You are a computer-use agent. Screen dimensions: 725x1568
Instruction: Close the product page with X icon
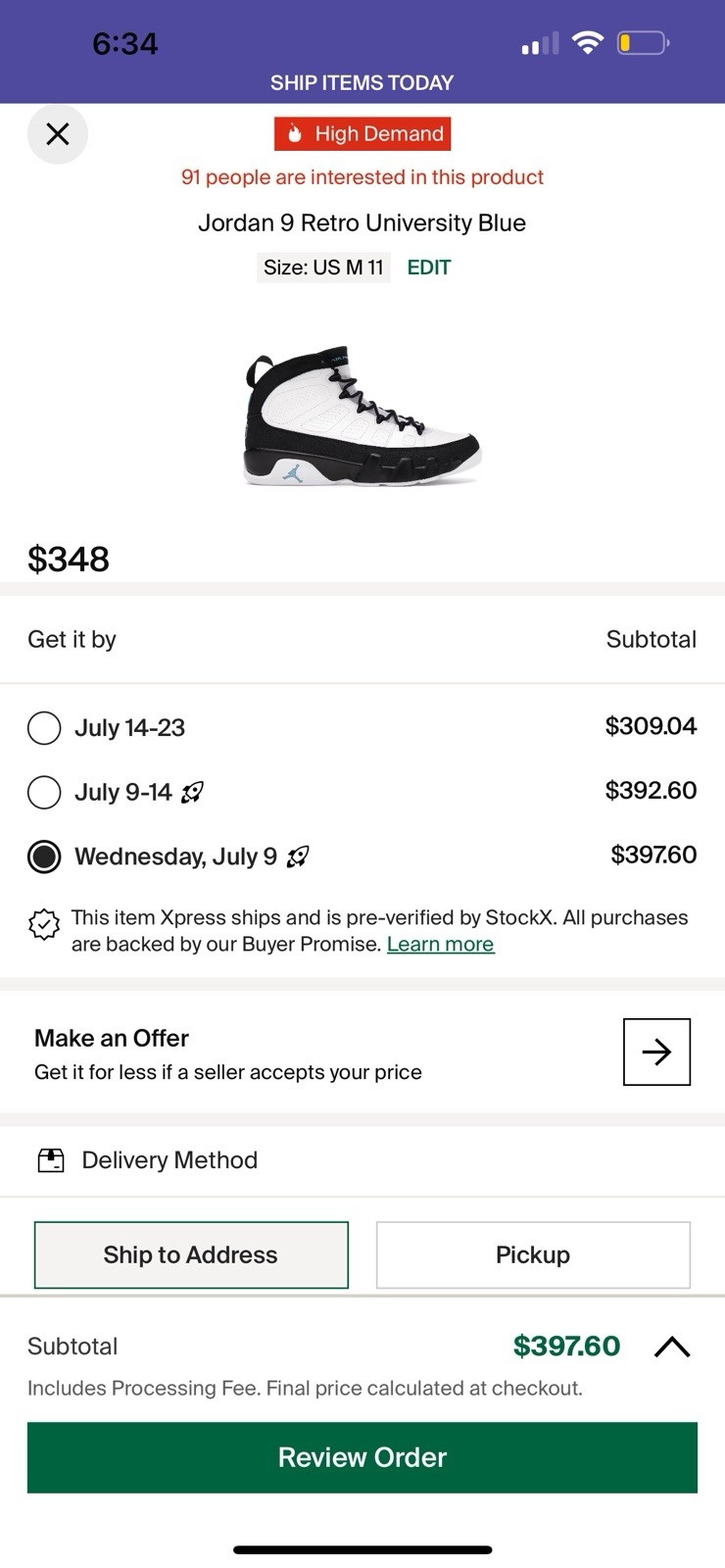[58, 133]
